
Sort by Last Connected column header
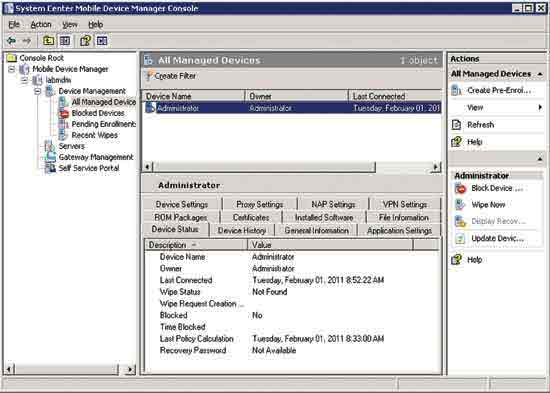395,96
